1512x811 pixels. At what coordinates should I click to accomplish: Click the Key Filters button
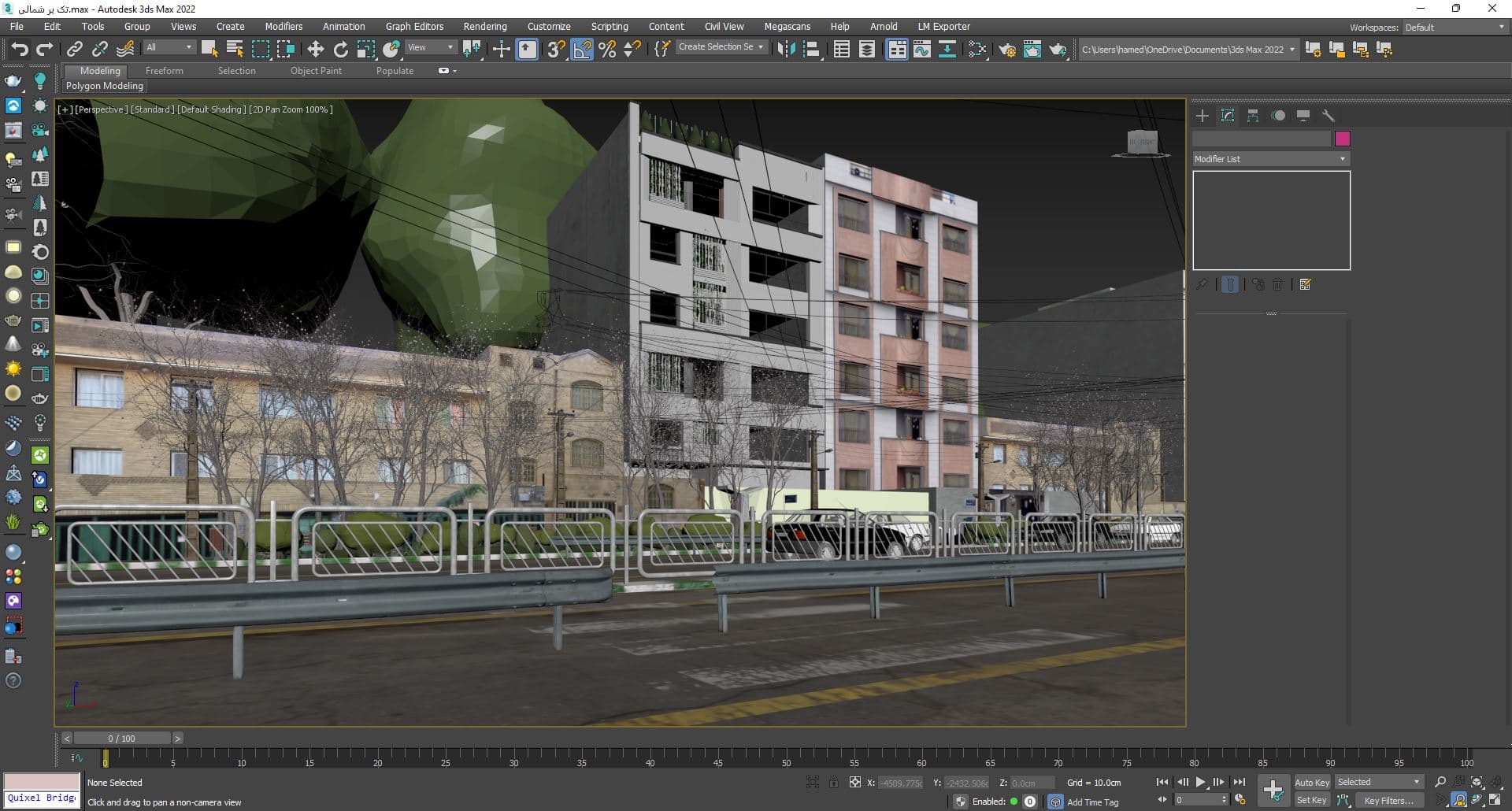coord(1389,800)
